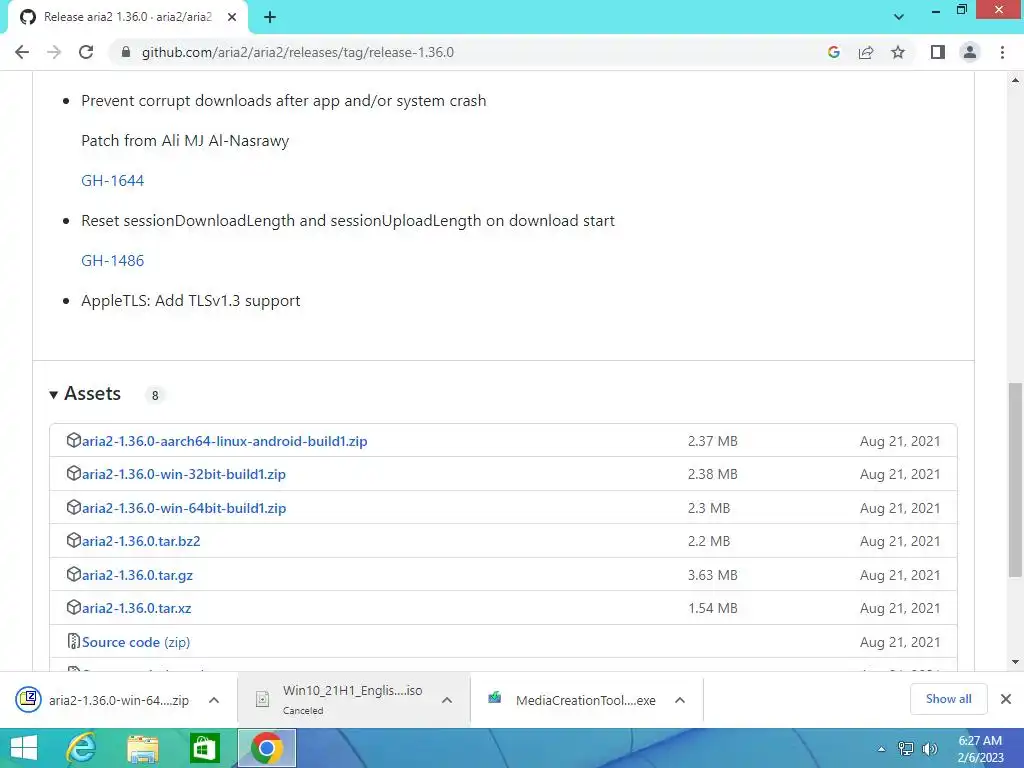Open the GH-1644 link

tap(112, 181)
